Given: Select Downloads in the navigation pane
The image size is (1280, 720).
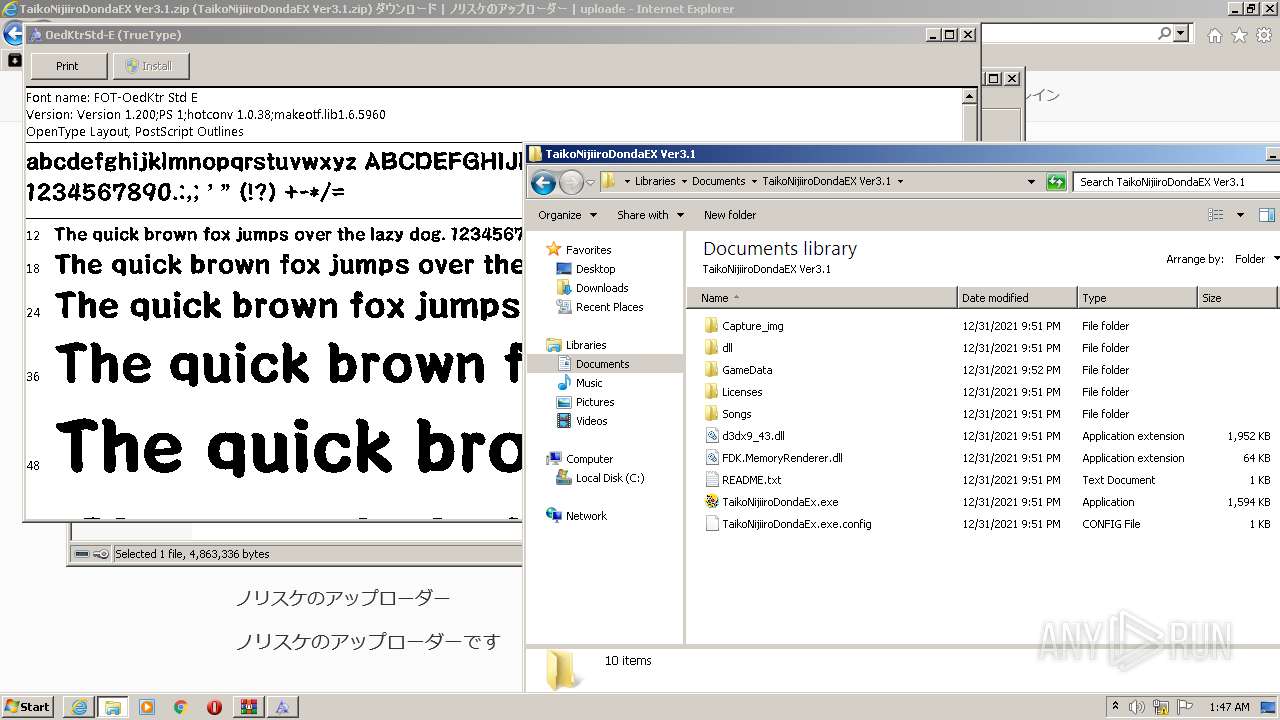Looking at the screenshot, I should [601, 288].
